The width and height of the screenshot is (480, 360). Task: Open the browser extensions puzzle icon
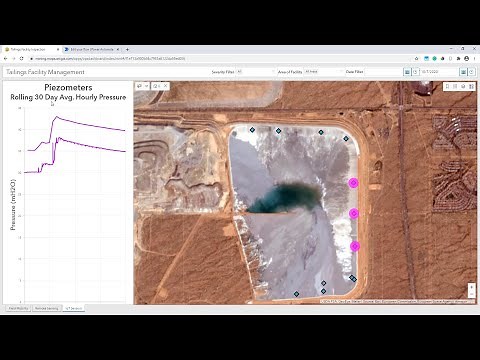[x=459, y=58]
